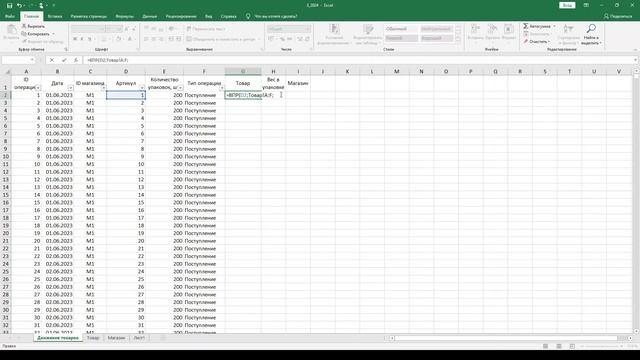Click the Магазин header cell I1

tap(298, 83)
